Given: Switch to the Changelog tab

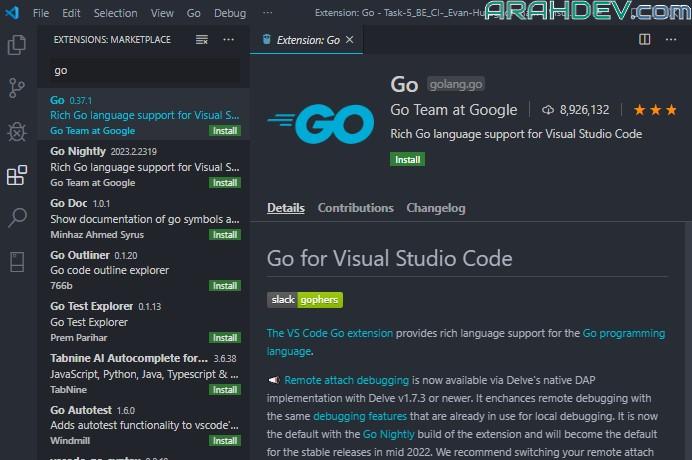Looking at the screenshot, I should tap(435, 208).
